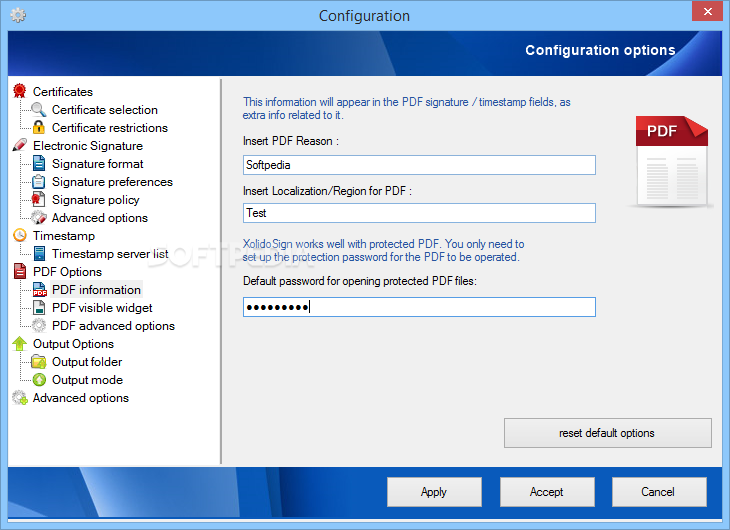Click the Certificate restrictions padlock icon
The height and width of the screenshot is (530, 730).
(x=39, y=127)
